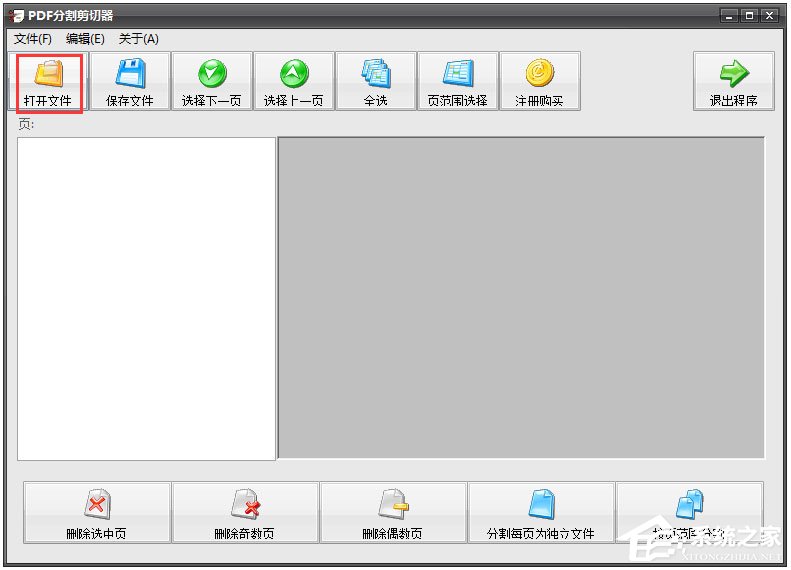Image resolution: width=791 pixels, height=570 pixels.
Task: Click 删除偶数页 delete even pages button
Action: point(392,512)
